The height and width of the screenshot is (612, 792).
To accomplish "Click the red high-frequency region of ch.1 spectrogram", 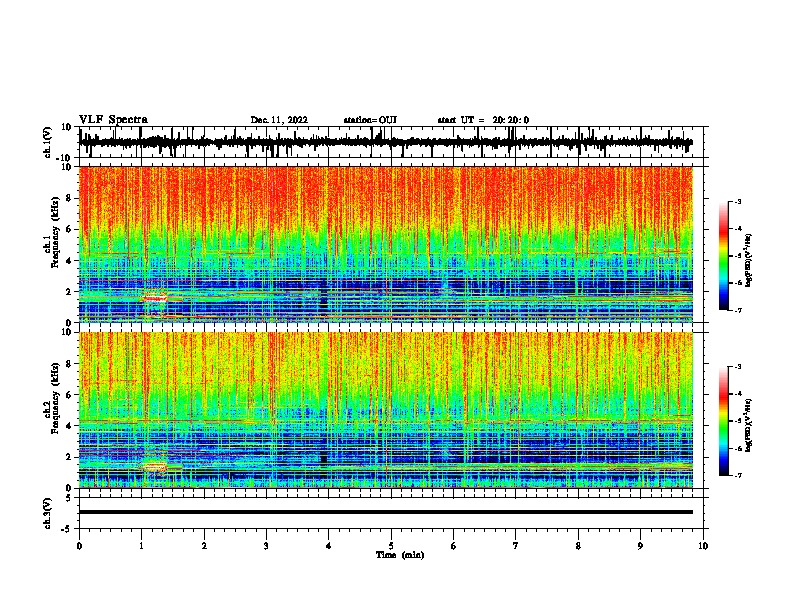I will click(x=385, y=197).
